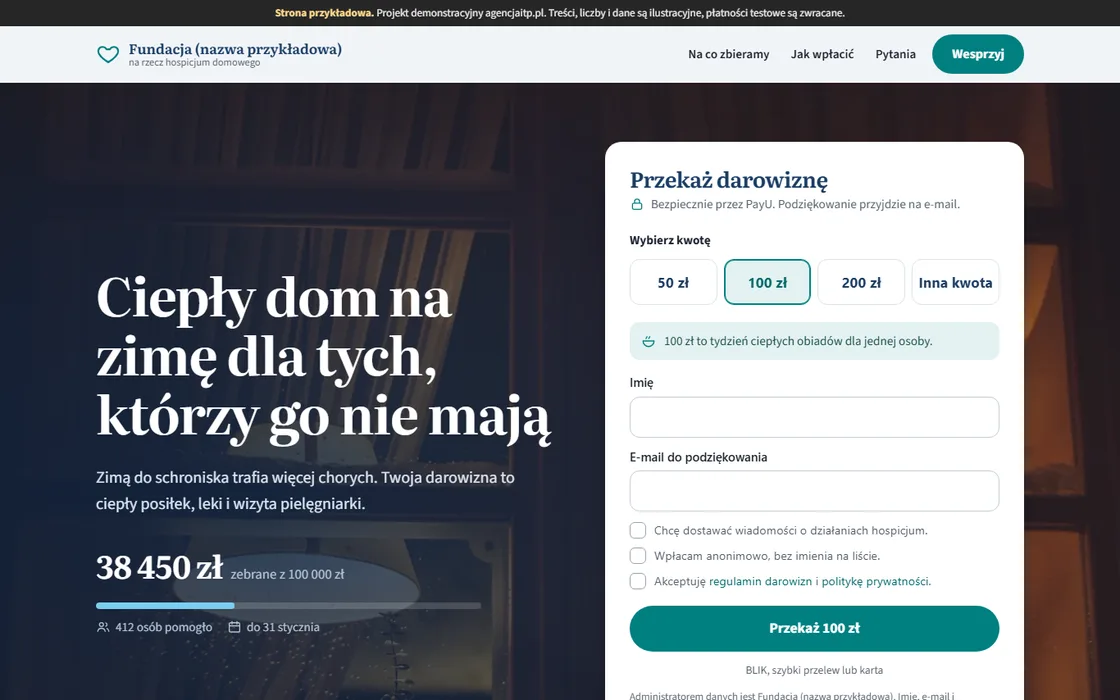
Task: Select the 100 zł donation amount
Action: [767, 282]
